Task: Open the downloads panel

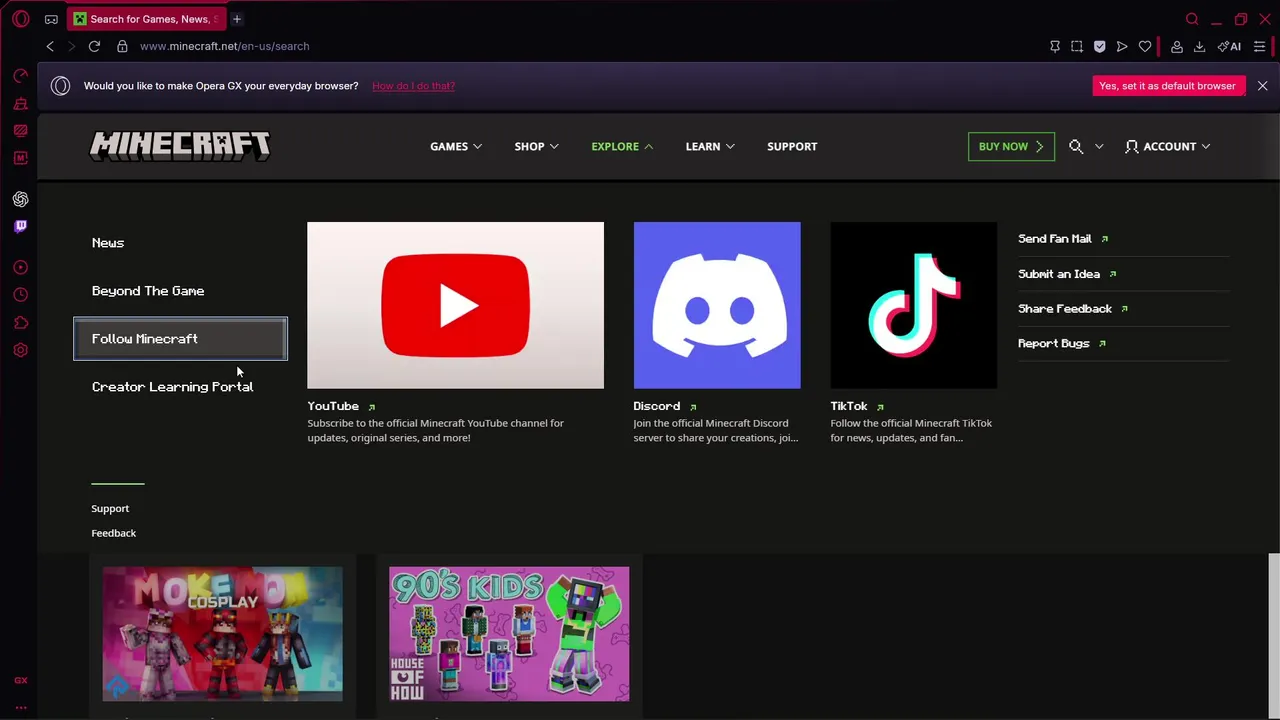Action: pyautogui.click(x=1199, y=46)
